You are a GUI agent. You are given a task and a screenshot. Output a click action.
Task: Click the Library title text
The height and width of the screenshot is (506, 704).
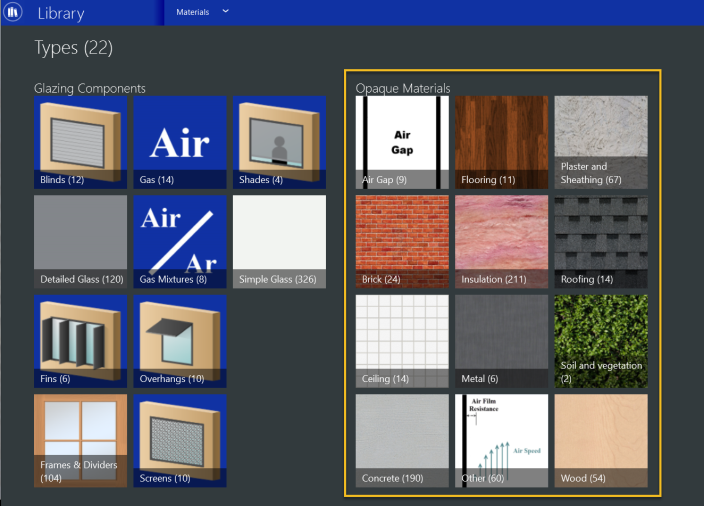[x=61, y=13]
